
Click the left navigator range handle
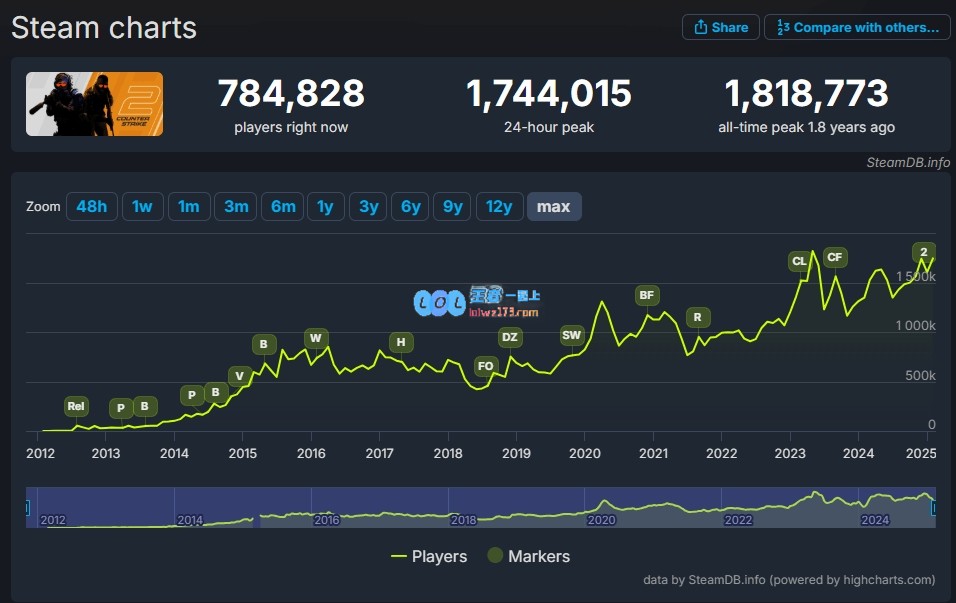coord(27,508)
